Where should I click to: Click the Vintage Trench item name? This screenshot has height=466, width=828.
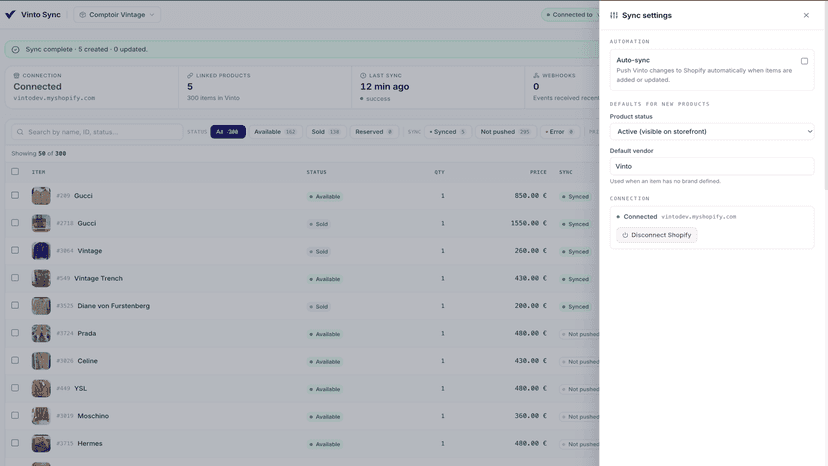98,278
